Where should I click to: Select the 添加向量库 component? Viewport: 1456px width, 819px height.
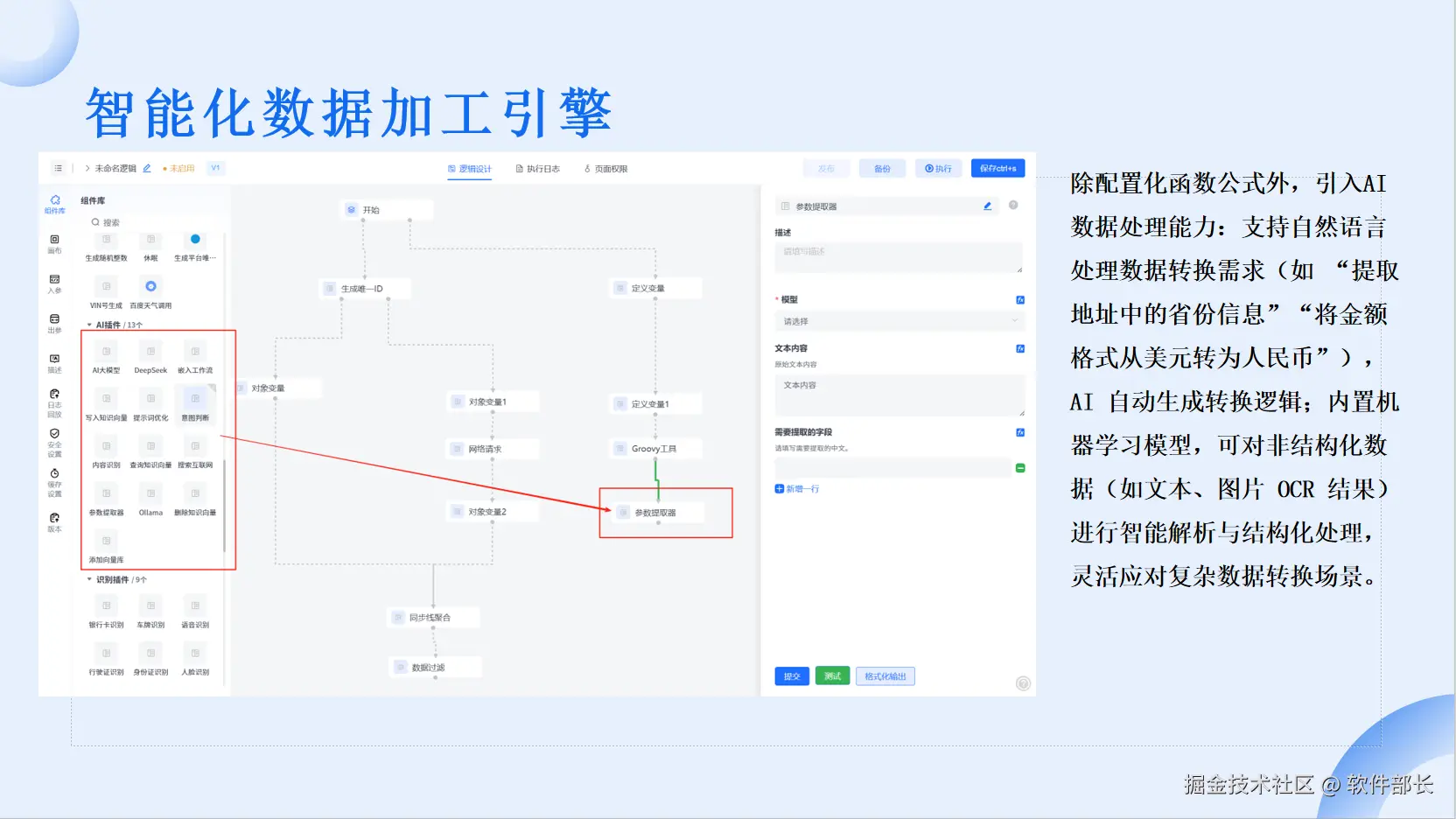106,547
